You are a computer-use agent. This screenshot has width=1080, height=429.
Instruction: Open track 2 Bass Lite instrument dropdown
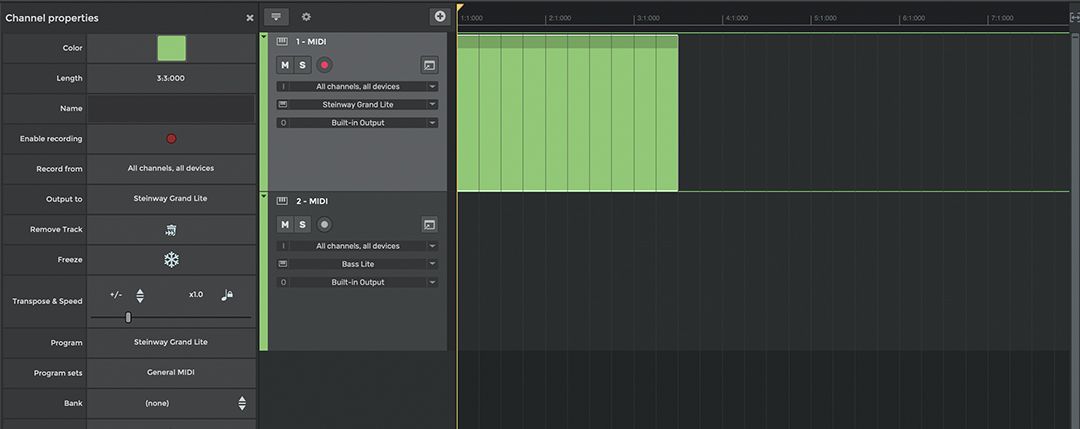tap(357, 264)
